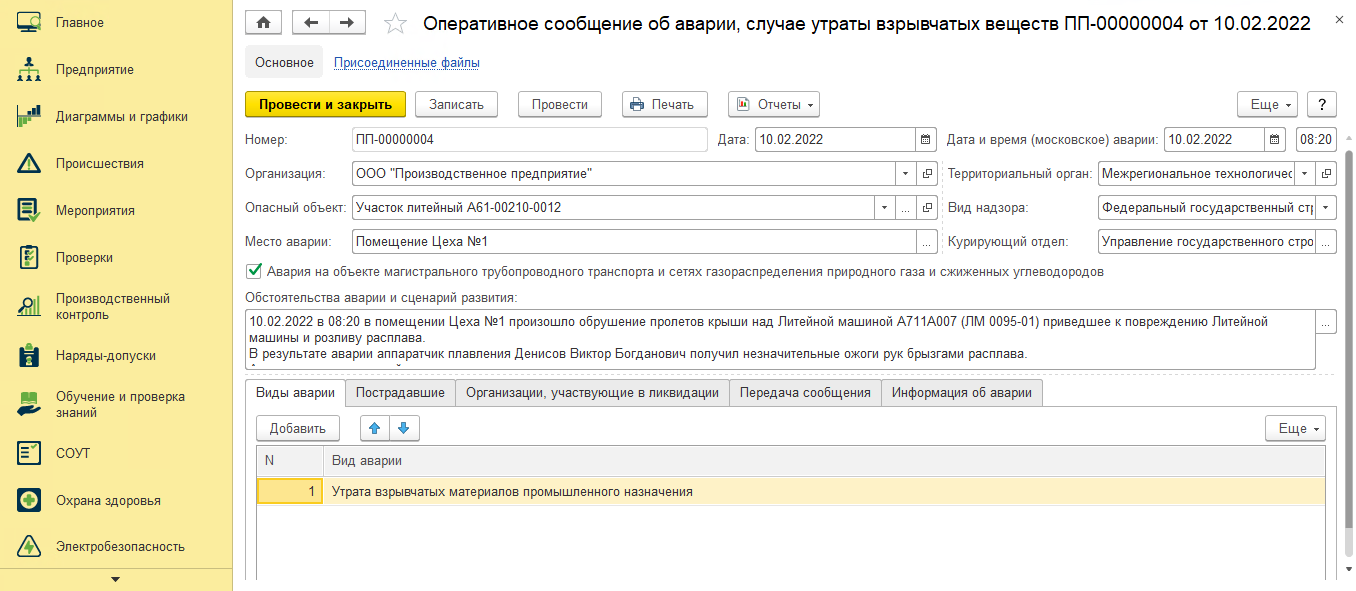Expand the sidebar sections with bottom arrow
Image resolution: width=1356 pixels, height=591 pixels.
[x=116, y=579]
